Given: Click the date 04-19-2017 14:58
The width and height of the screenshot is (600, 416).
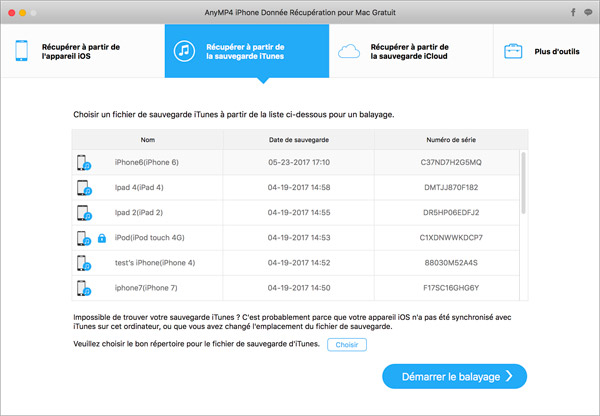Looking at the screenshot, I should pyautogui.click(x=299, y=188).
